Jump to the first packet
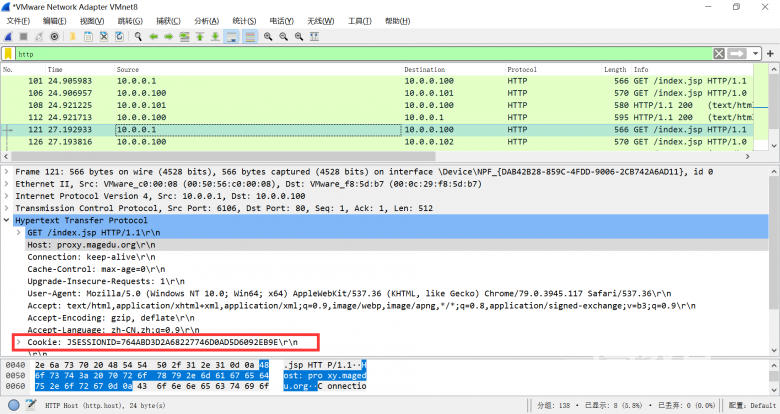The width and height of the screenshot is (780, 414). (x=199, y=36)
